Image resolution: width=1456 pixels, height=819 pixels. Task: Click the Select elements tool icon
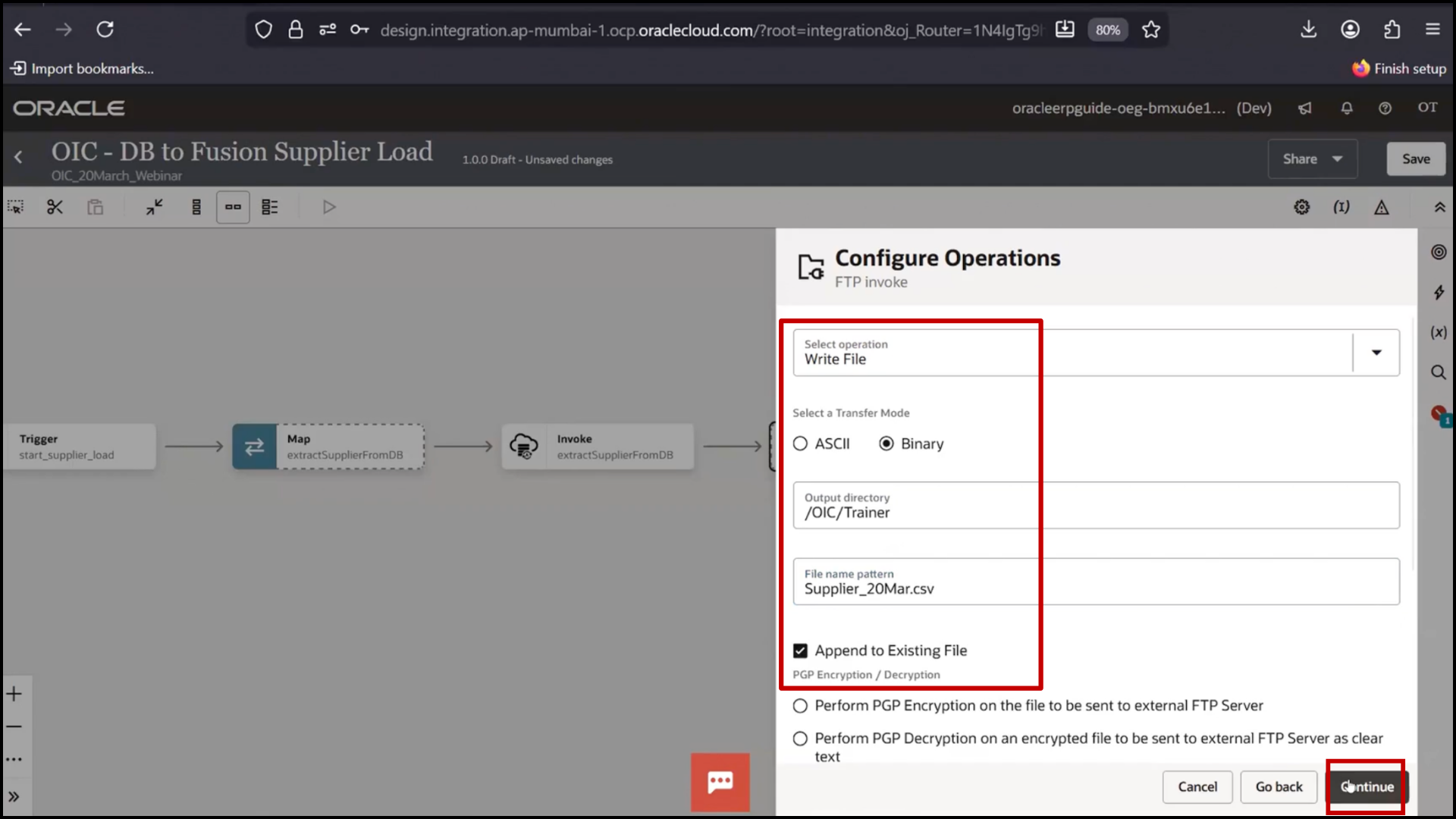(15, 207)
